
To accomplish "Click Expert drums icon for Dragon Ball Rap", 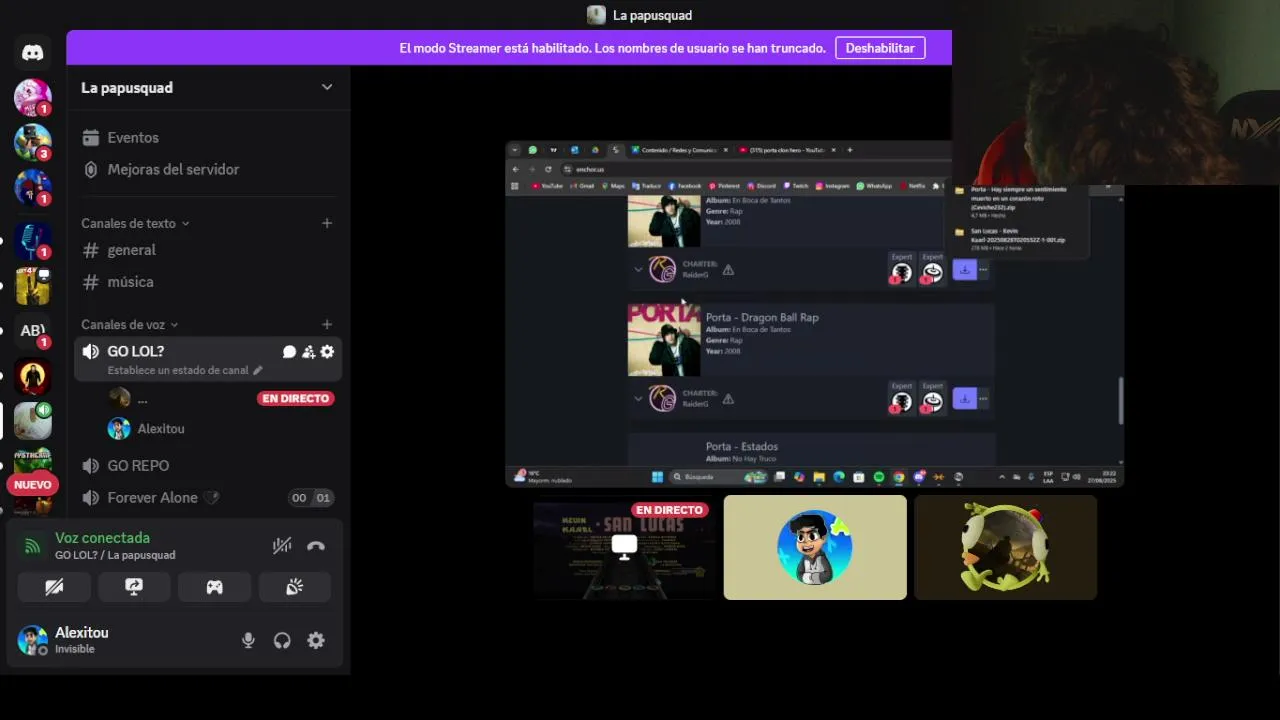I will [x=932, y=401].
